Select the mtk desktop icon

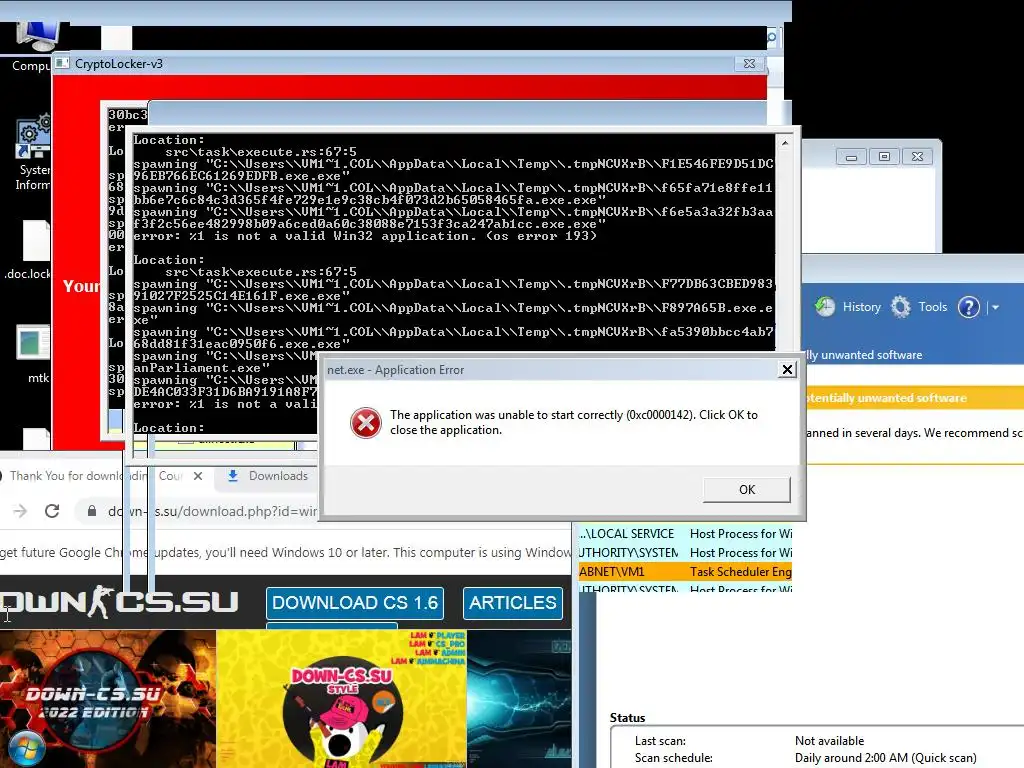pyautogui.click(x=34, y=354)
